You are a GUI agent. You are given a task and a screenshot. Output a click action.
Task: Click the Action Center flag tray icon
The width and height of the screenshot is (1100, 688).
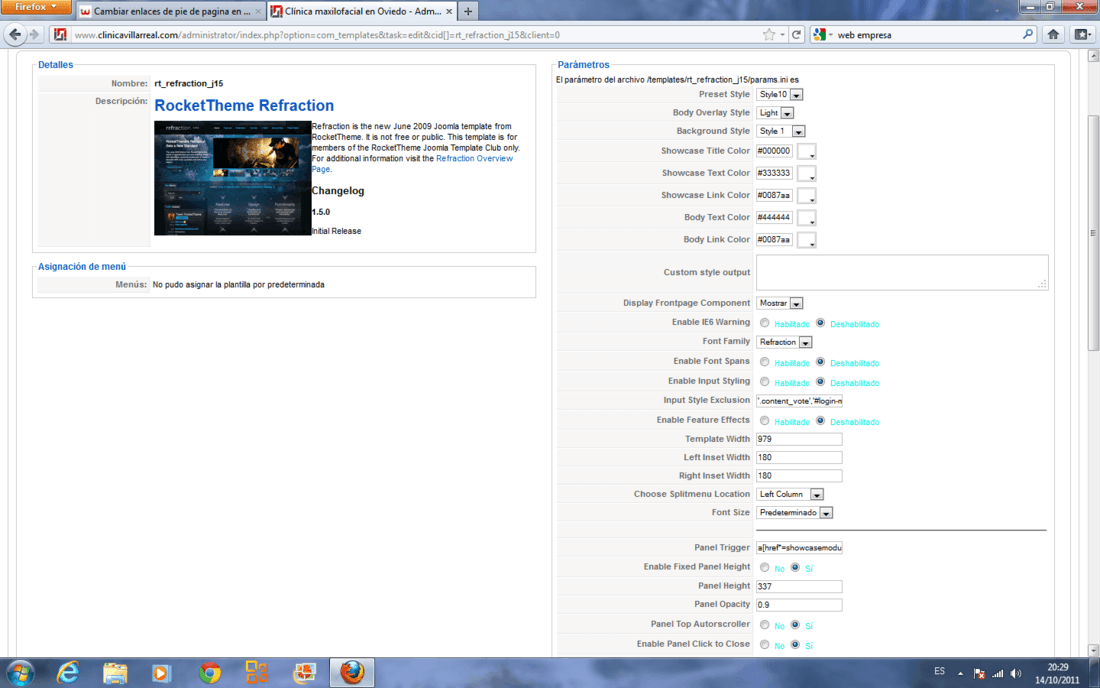(979, 674)
